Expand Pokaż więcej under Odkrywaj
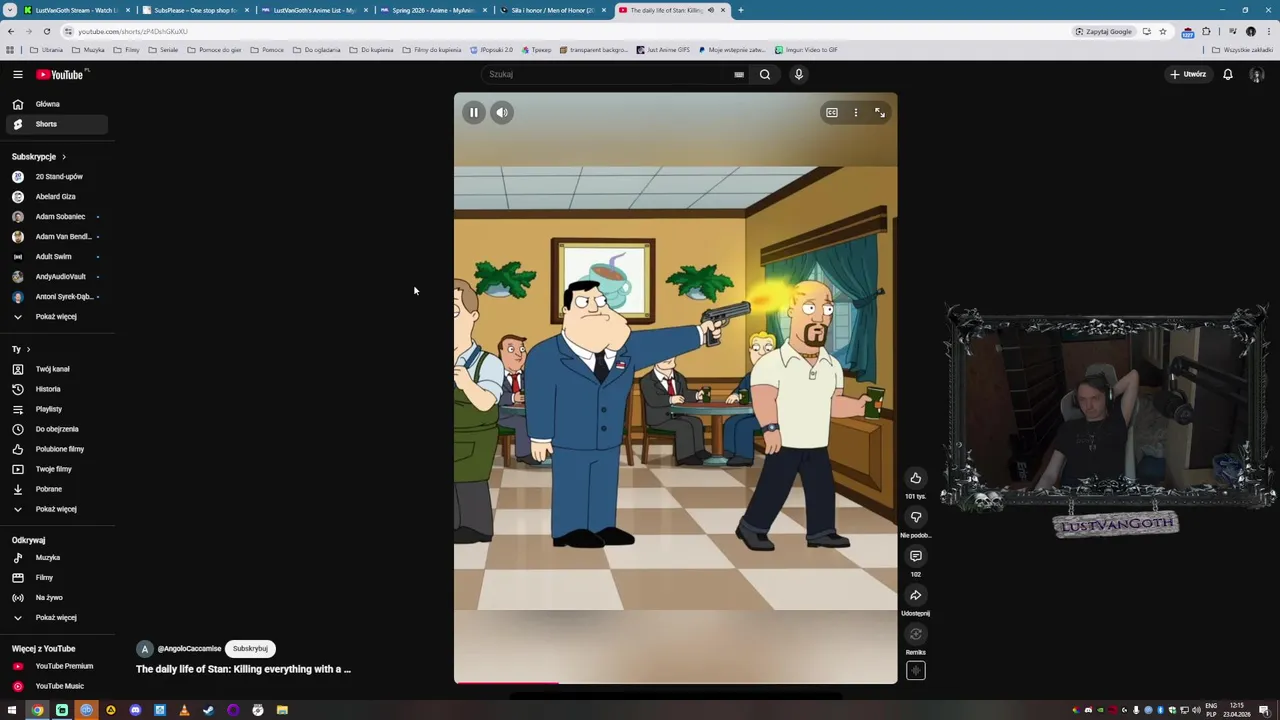Image resolution: width=1280 pixels, height=720 pixels. point(55,618)
